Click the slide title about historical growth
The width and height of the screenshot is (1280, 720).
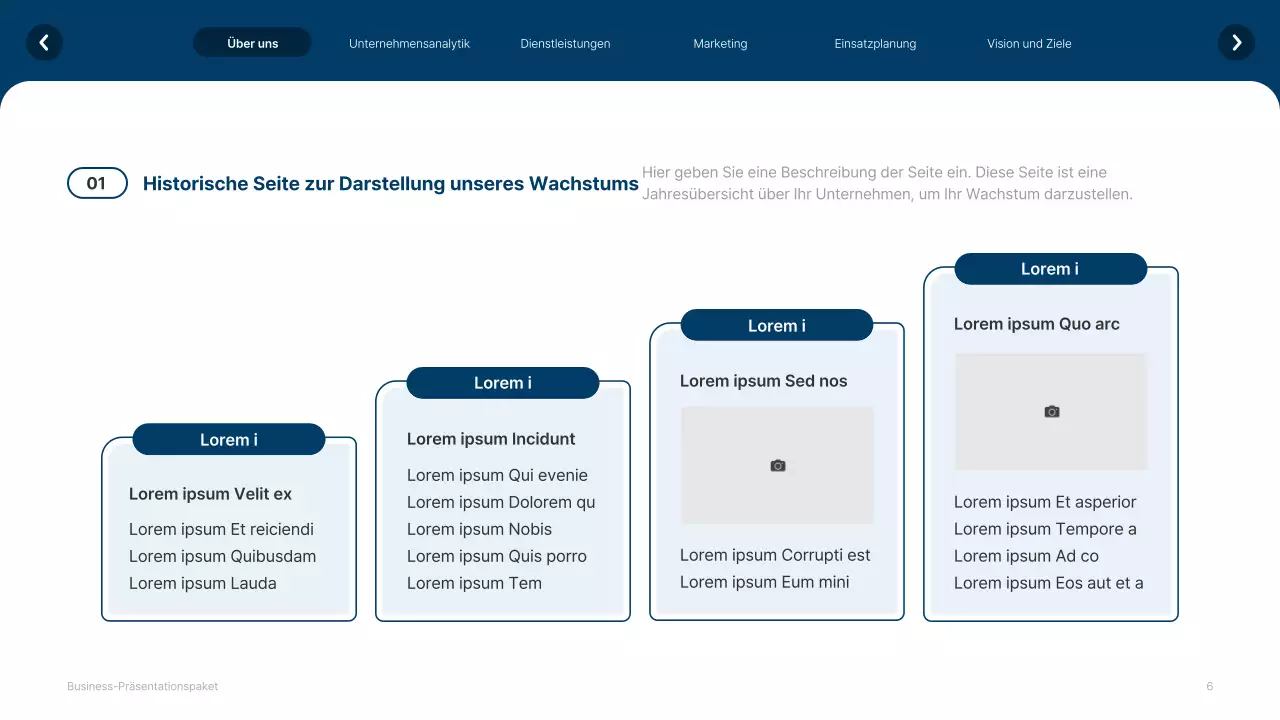(391, 183)
